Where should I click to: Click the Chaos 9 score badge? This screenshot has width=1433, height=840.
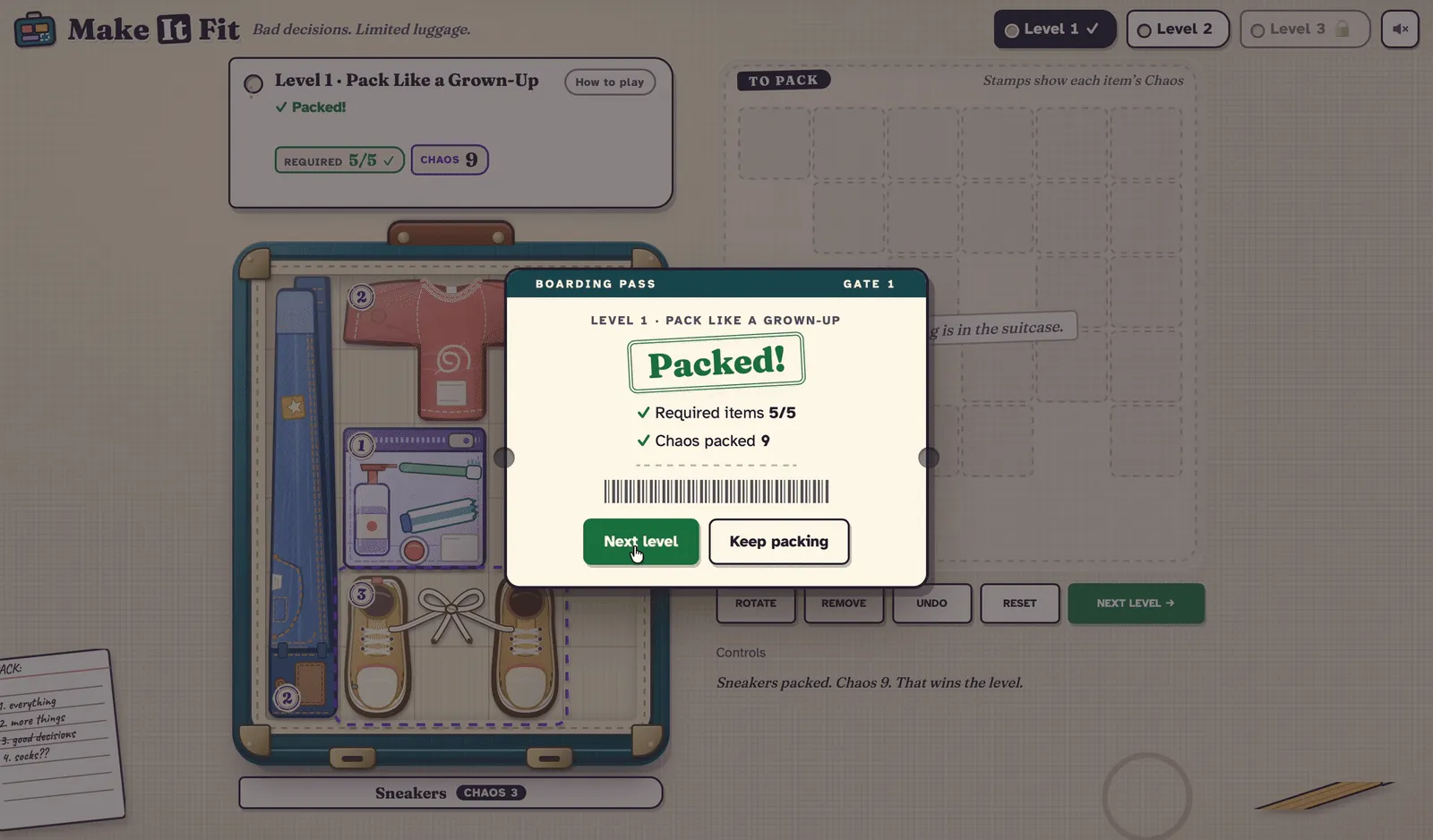coord(450,159)
